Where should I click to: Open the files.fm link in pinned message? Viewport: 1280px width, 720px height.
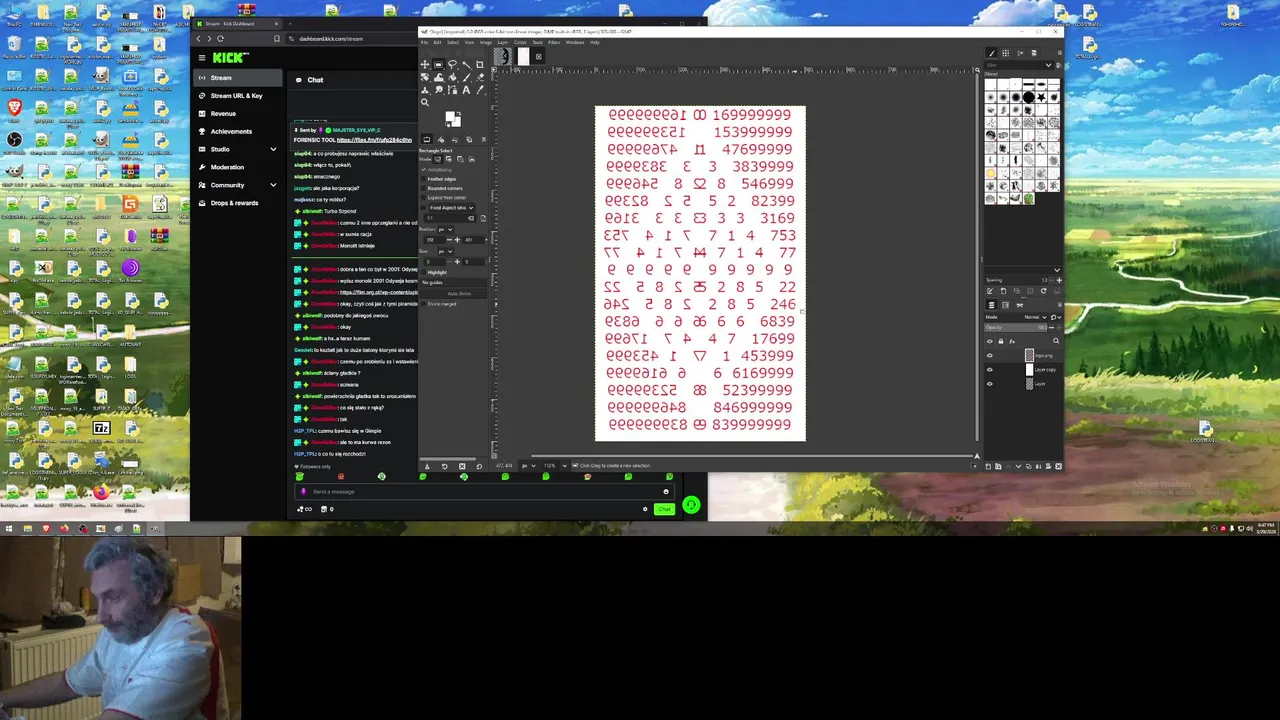pos(374,140)
